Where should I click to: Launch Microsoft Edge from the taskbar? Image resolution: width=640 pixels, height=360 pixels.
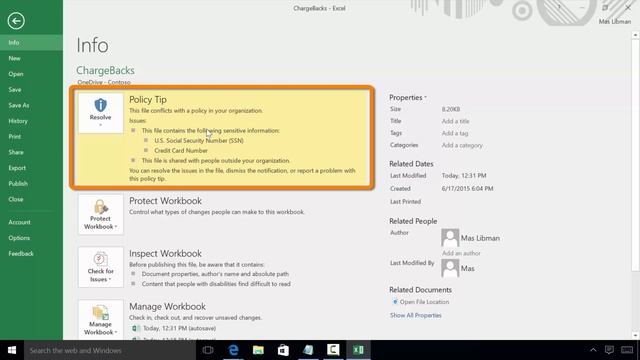pyautogui.click(x=233, y=350)
